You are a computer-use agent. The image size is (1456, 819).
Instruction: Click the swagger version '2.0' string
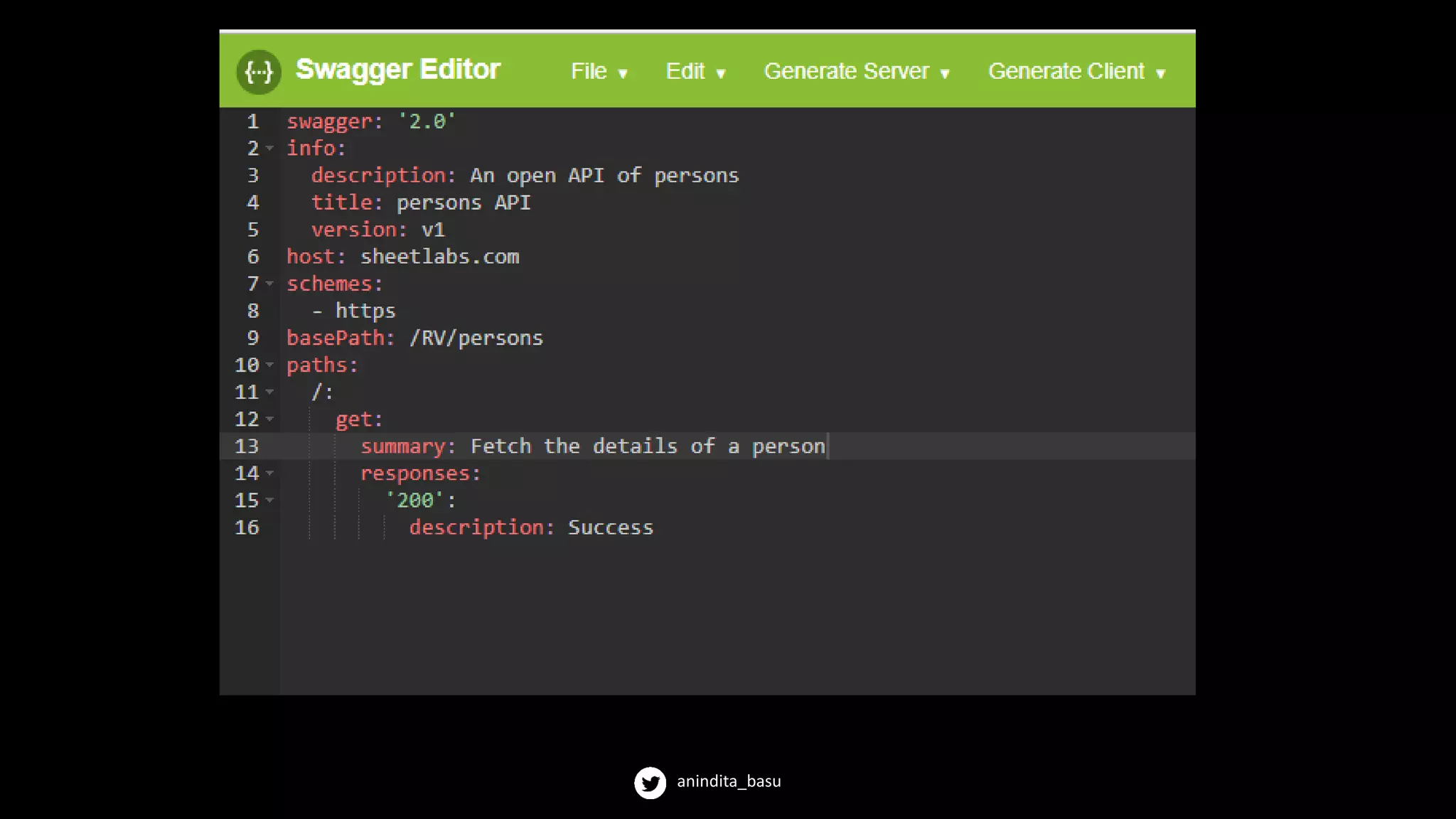427,122
